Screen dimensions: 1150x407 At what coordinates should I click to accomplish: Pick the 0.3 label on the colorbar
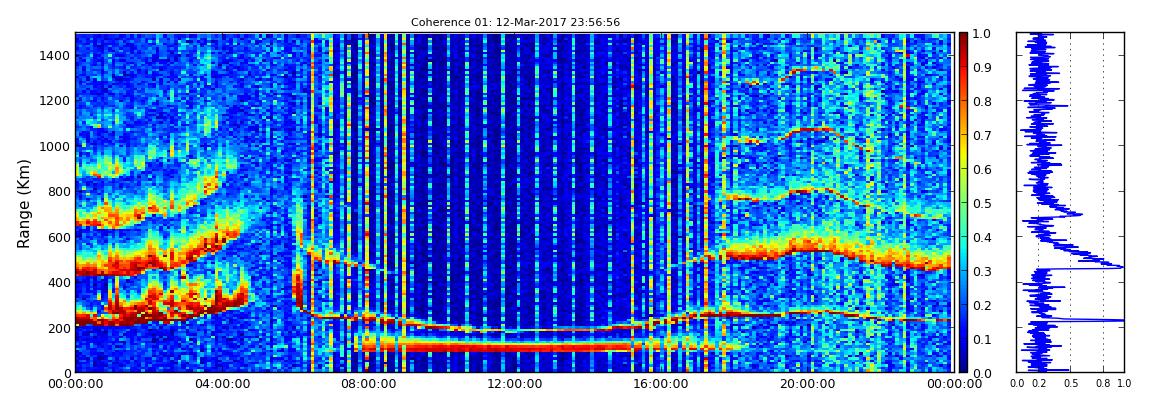982,271
